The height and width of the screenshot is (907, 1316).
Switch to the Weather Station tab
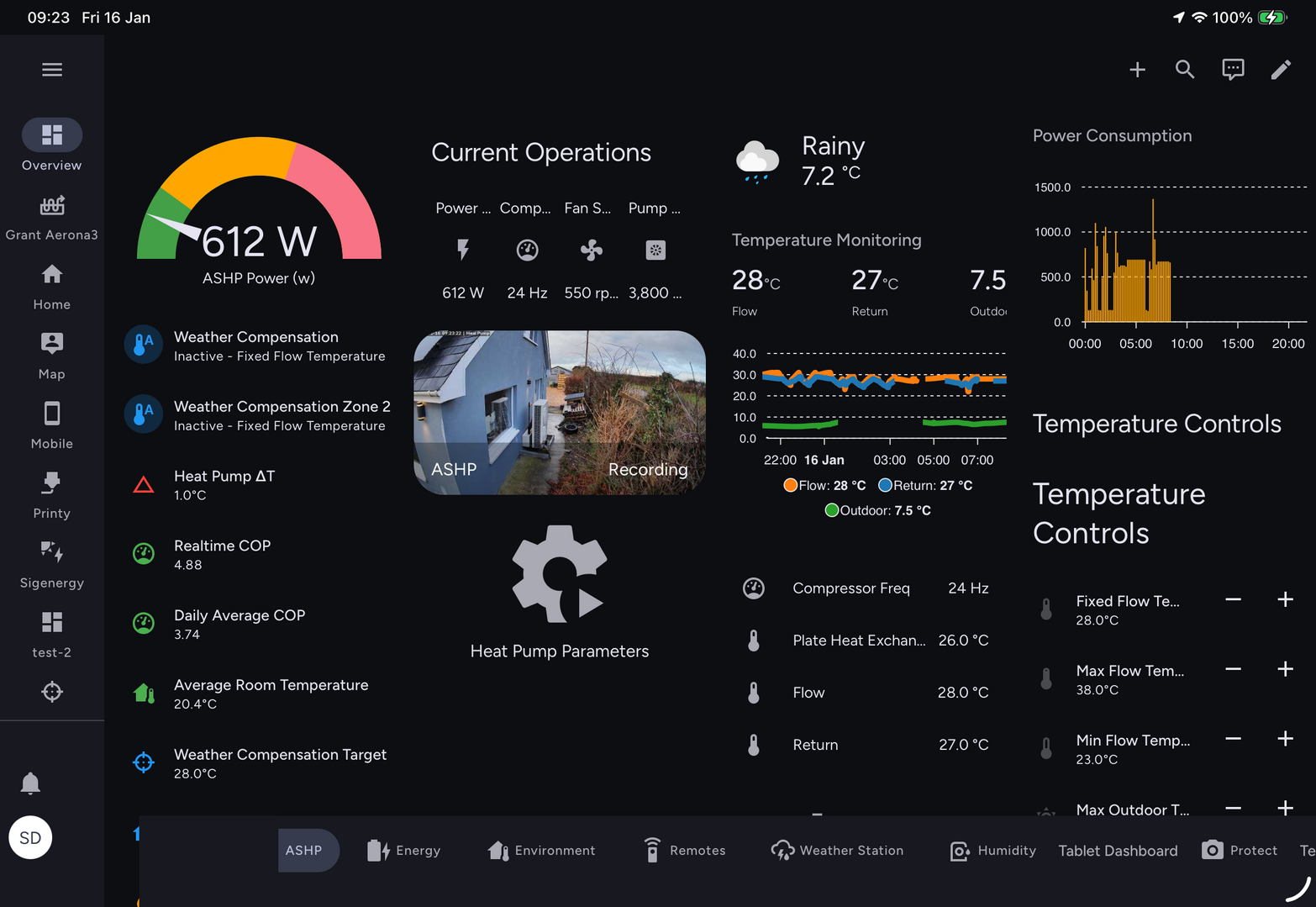click(837, 851)
